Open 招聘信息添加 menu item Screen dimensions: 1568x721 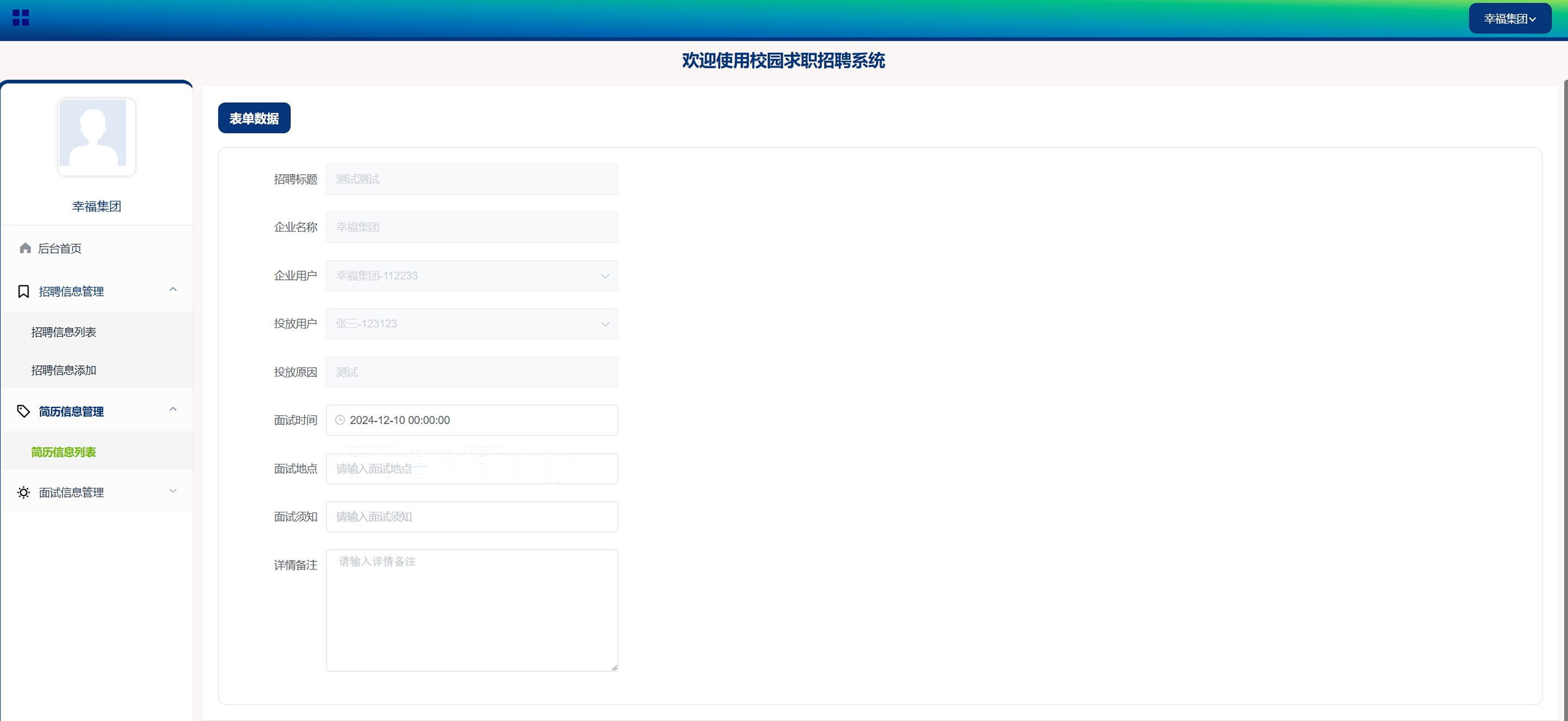coord(64,370)
